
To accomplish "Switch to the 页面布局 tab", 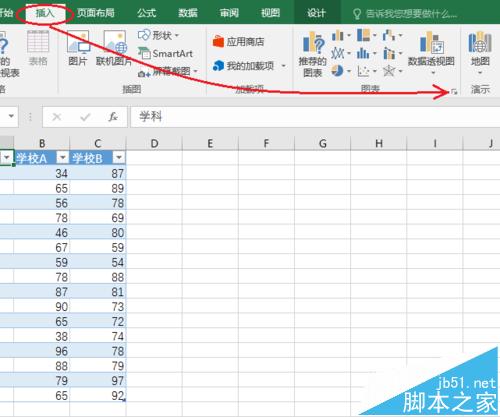I will click(x=96, y=13).
